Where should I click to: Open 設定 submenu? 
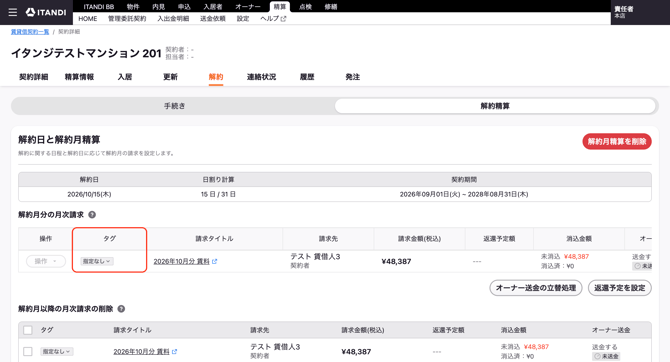(x=243, y=19)
